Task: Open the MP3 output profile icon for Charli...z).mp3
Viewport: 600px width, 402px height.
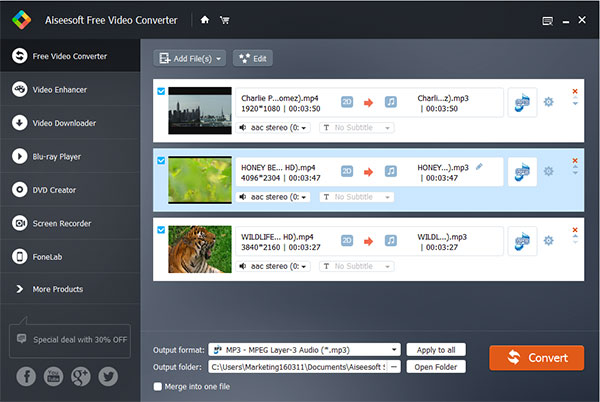Action: pos(522,103)
